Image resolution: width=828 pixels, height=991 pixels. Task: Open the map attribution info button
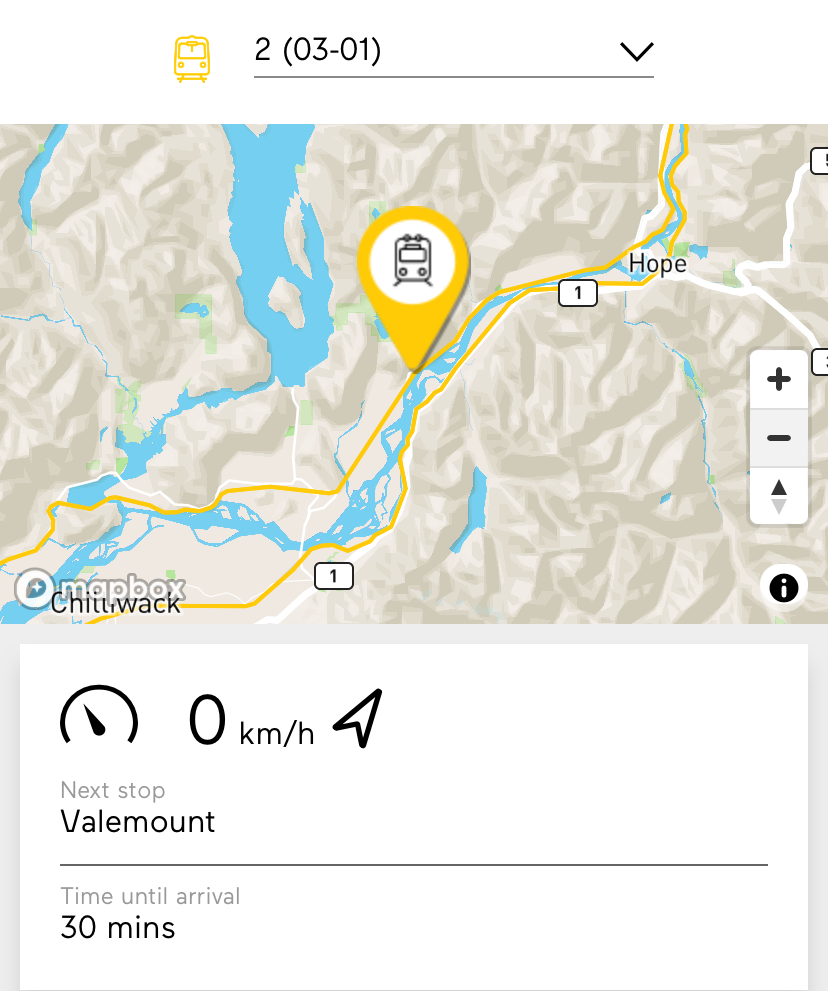783,587
